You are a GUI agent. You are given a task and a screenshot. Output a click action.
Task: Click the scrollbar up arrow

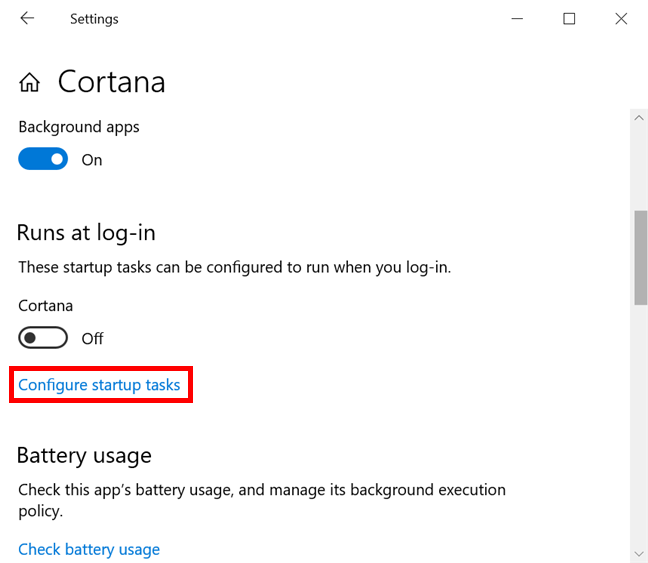(639, 118)
